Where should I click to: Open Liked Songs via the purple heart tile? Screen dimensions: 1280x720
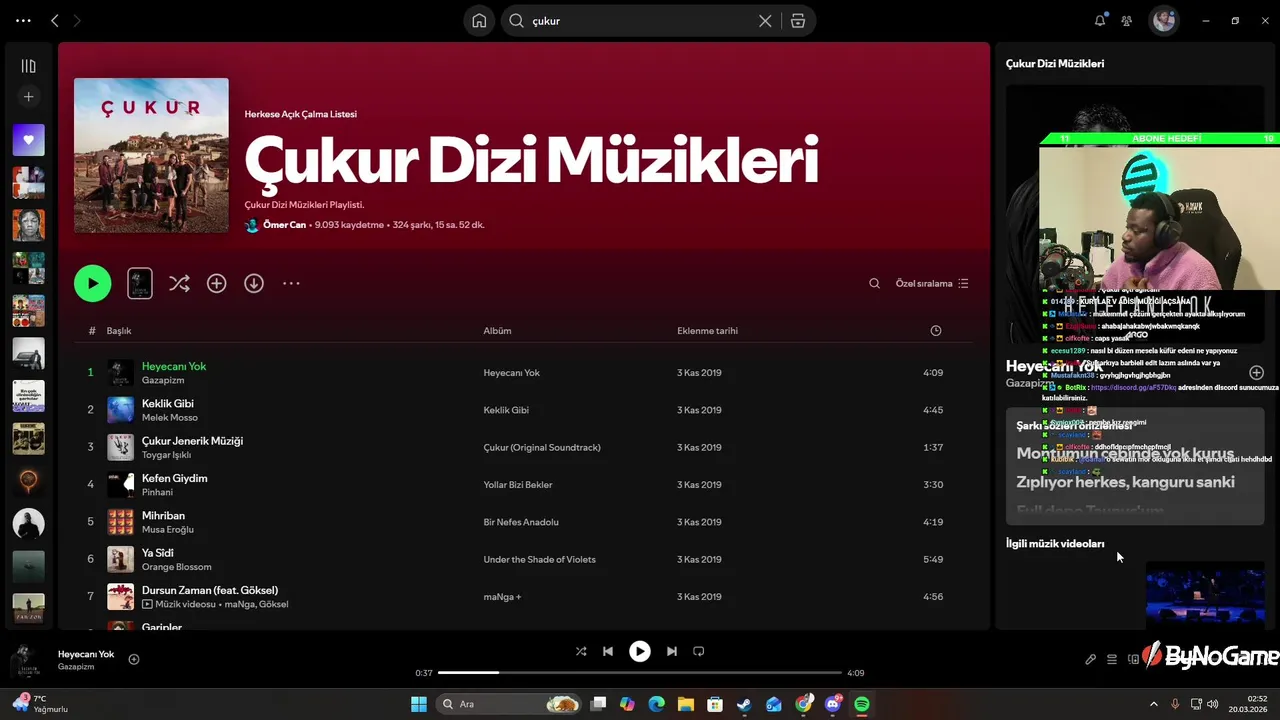[28, 140]
